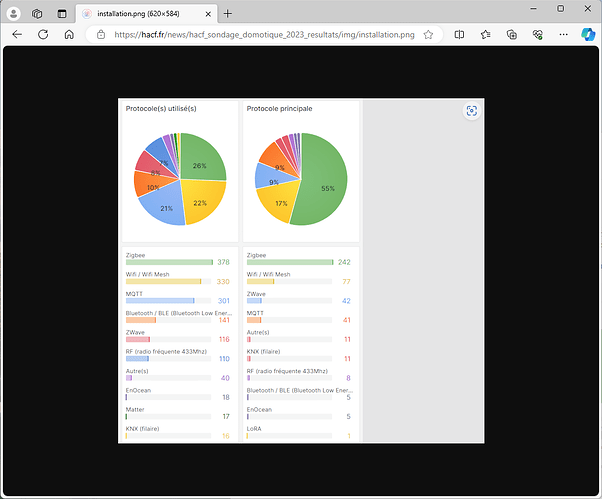View site information lock icon
The height and width of the screenshot is (499, 602).
coord(101,34)
